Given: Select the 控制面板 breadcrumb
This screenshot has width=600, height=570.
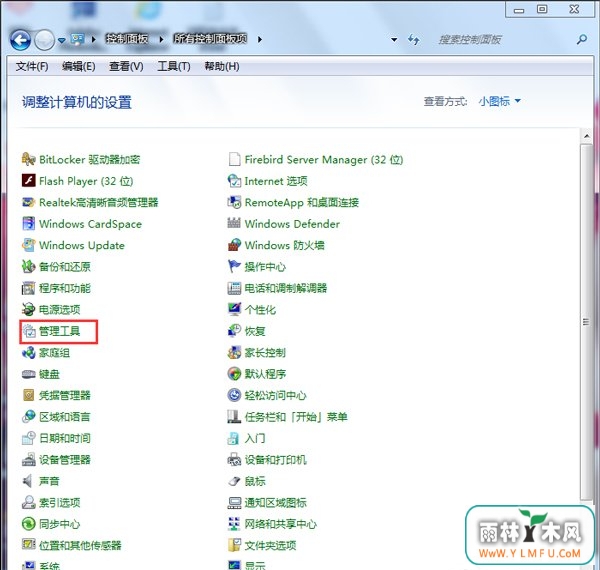Looking at the screenshot, I should pos(127,39).
